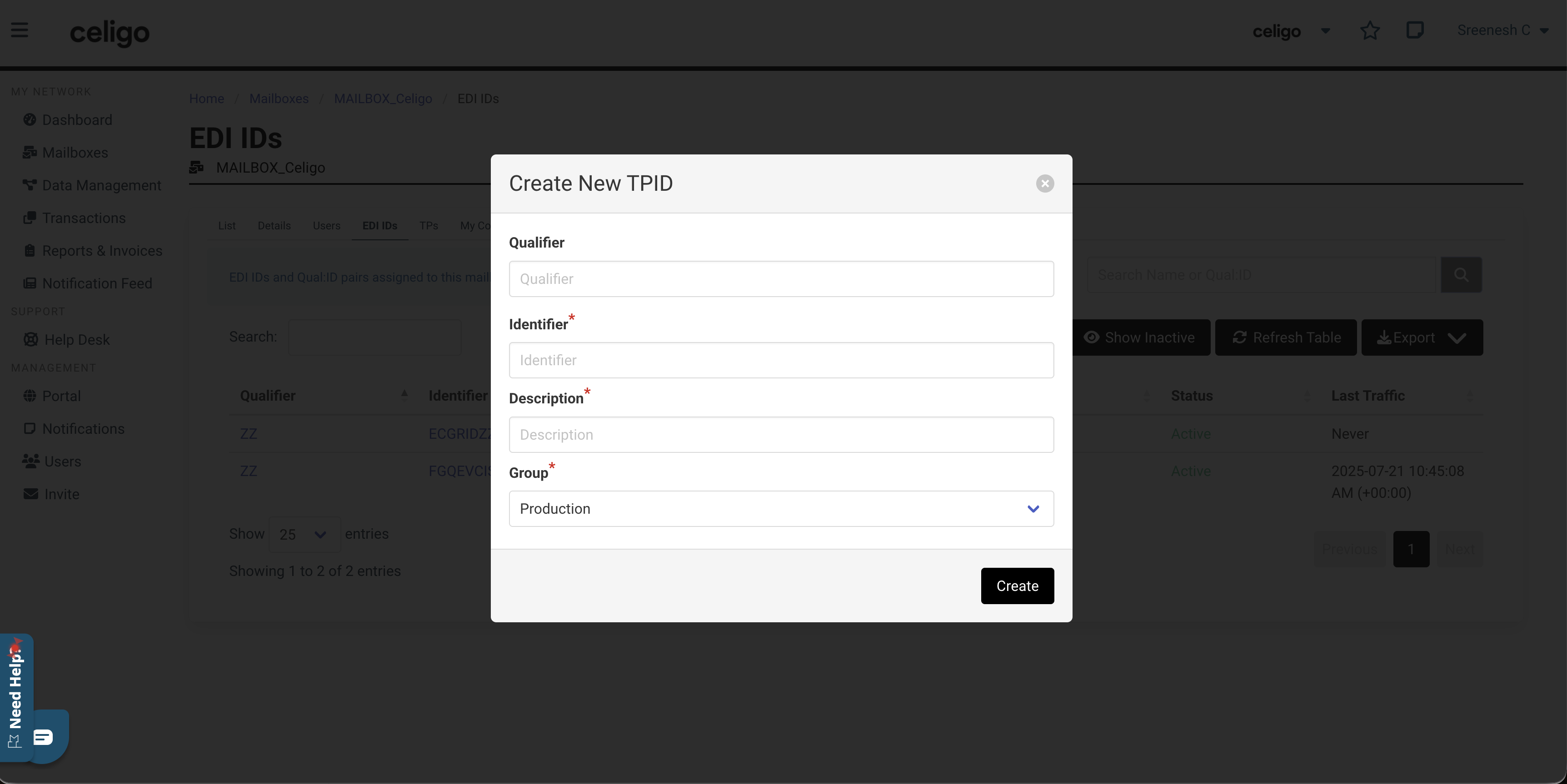This screenshot has height=784, width=1567.
Task: Open Help Desk in sidebar
Action: click(x=66, y=339)
